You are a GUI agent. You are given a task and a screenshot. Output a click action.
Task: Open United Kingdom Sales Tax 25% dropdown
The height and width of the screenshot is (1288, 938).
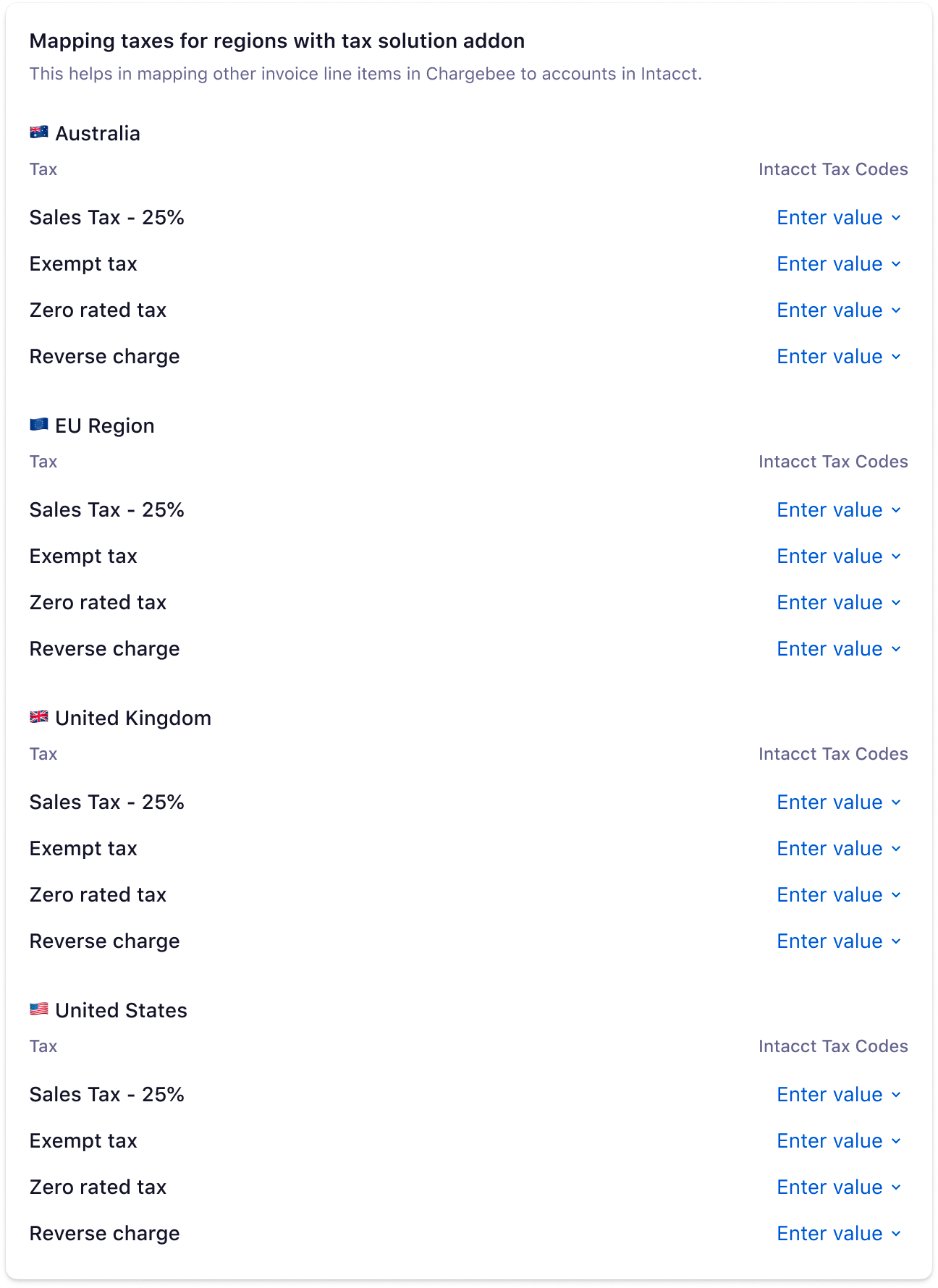click(x=839, y=802)
